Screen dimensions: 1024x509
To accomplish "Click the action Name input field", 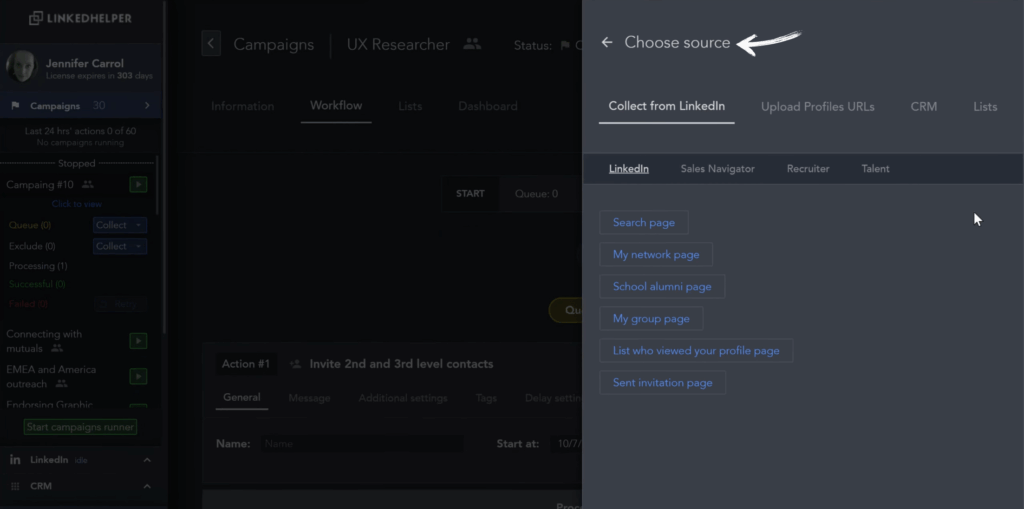I will pyautogui.click(x=362, y=443).
